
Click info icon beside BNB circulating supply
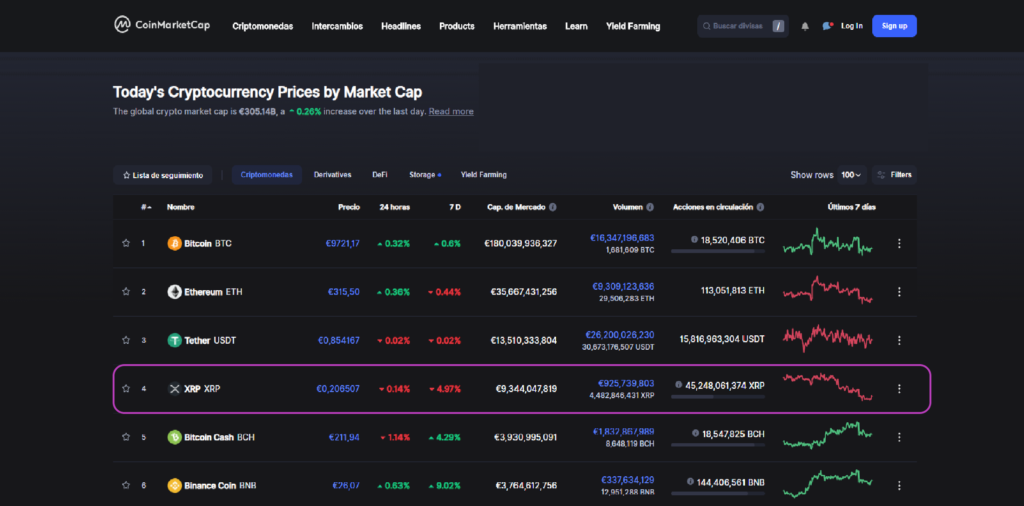tap(690, 481)
